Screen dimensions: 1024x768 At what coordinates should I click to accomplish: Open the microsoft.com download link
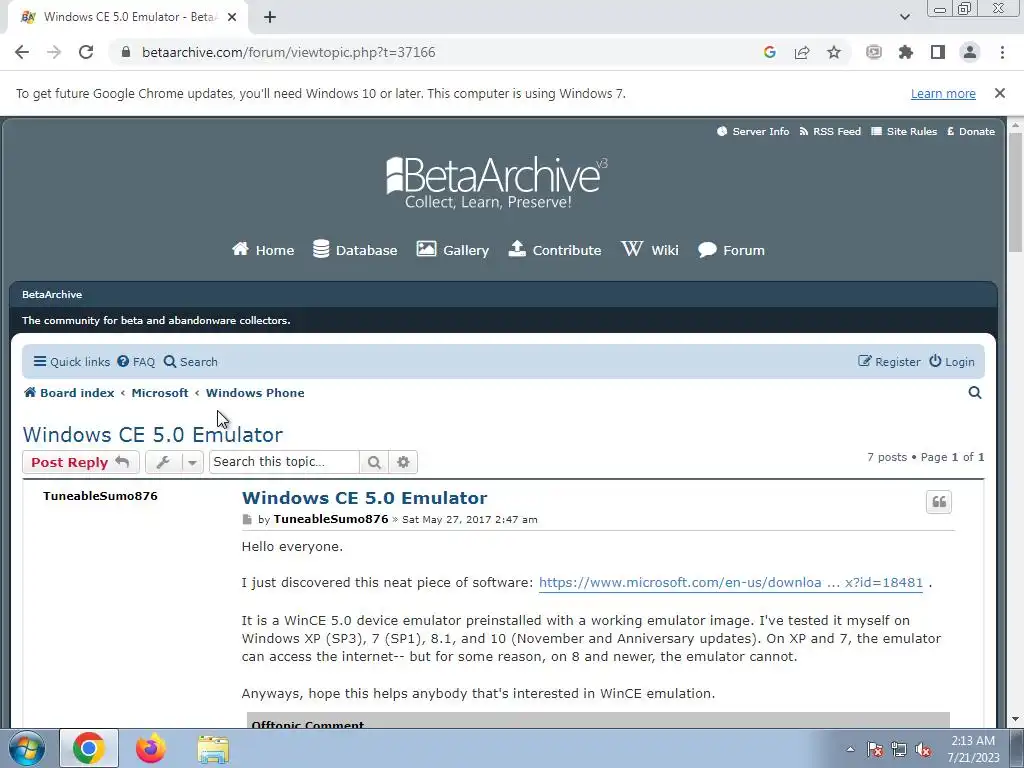(x=731, y=583)
